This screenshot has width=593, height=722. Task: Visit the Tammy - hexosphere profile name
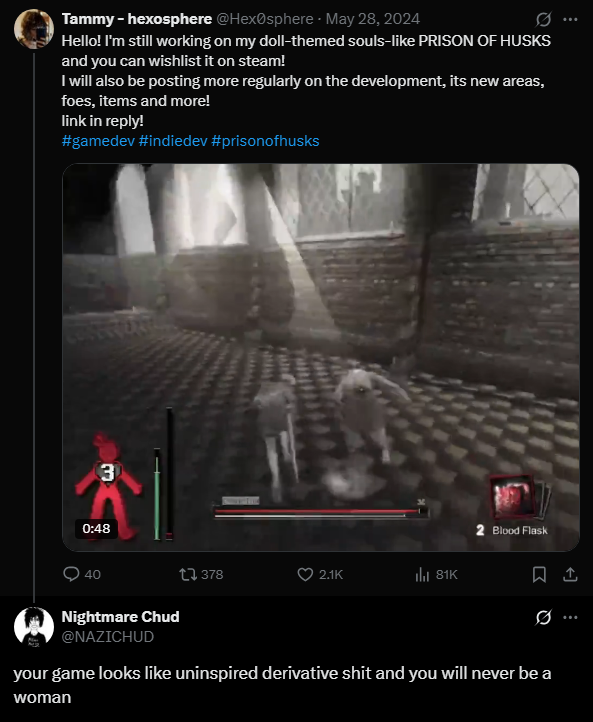coord(137,19)
